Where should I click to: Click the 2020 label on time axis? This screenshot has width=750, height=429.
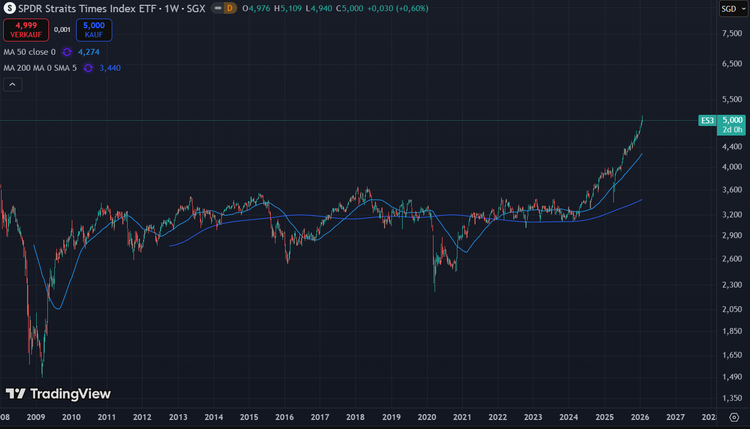[x=426, y=417]
